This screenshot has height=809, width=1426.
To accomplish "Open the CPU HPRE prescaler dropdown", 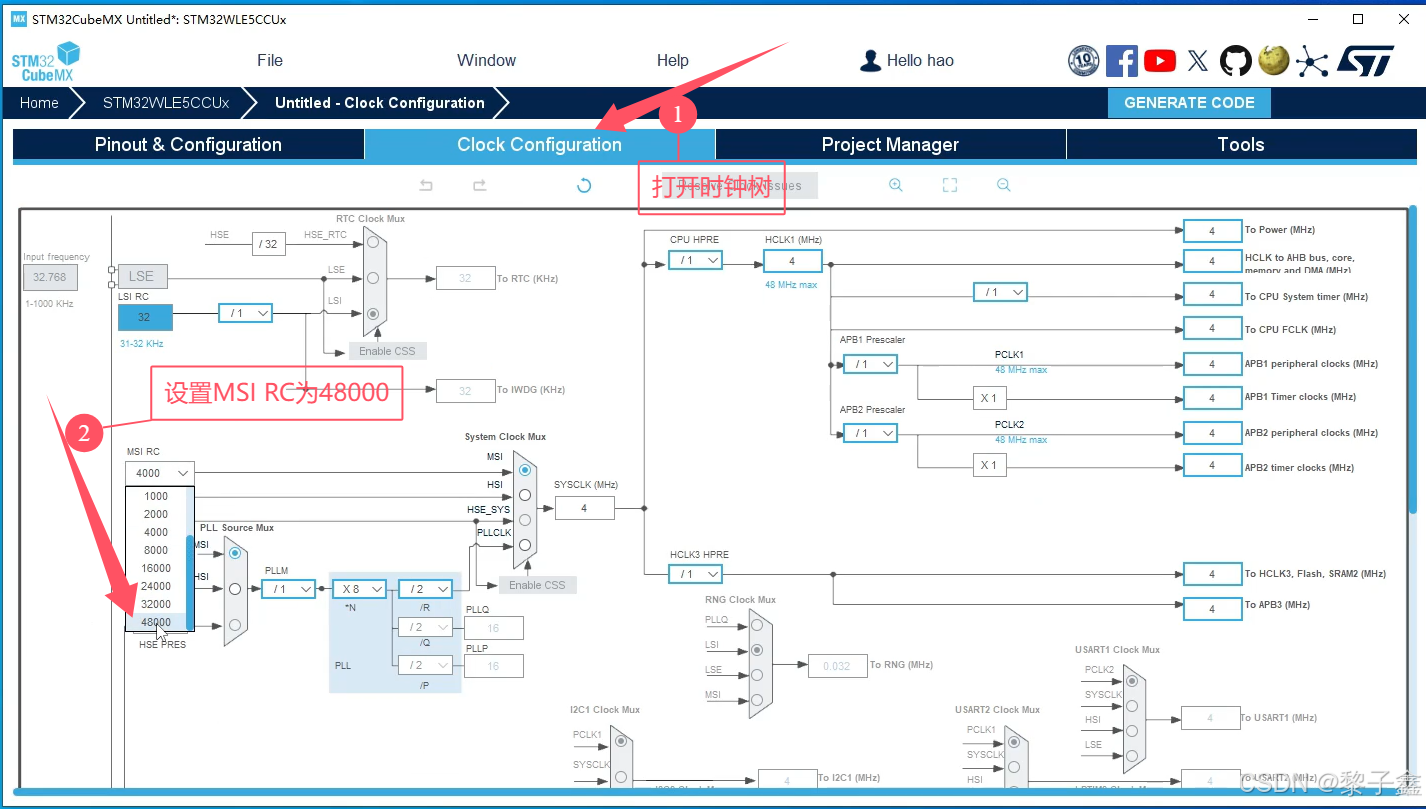I will click(696, 261).
